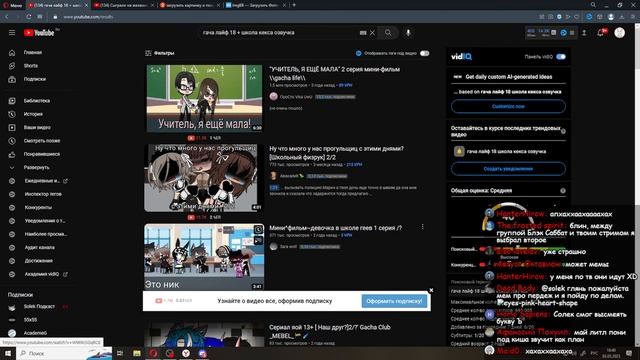Go back in browser history

(x=7, y=17)
